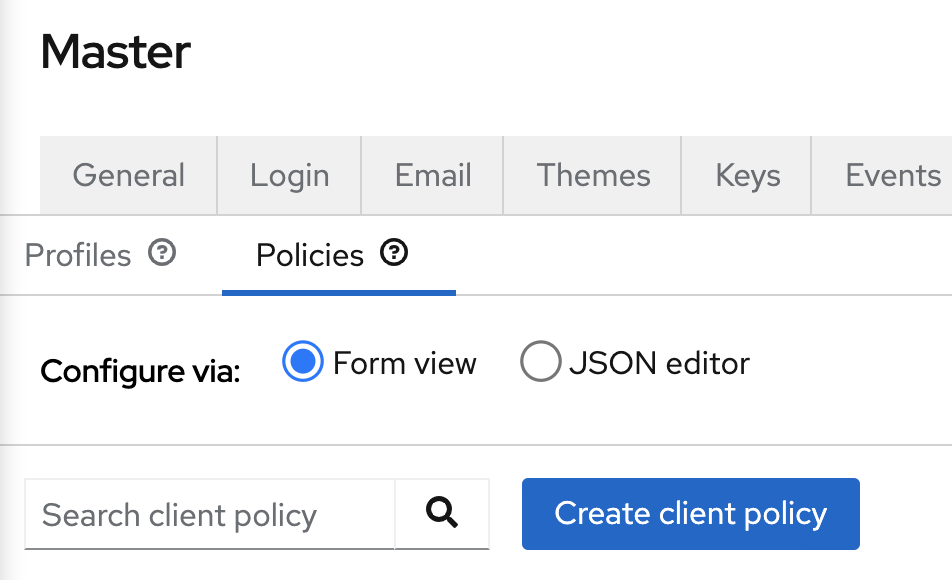Focus the Search client policy field
Screen dimensions: 952x580
[209, 514]
